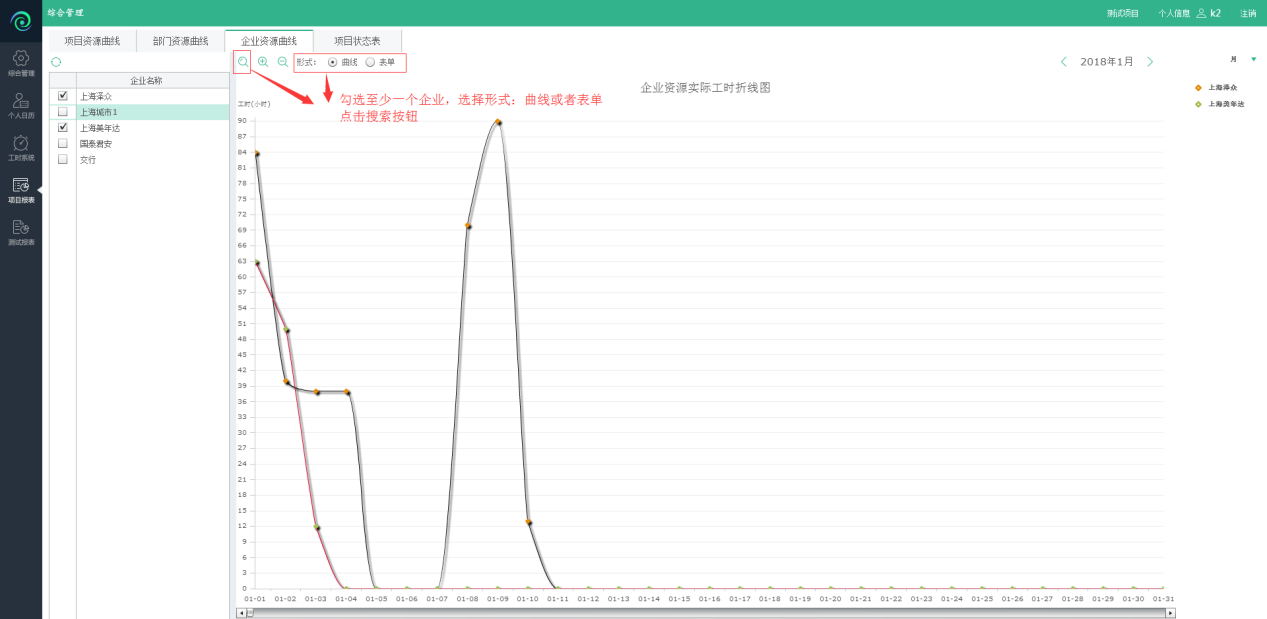Check the 国泰君安 checkbox
This screenshot has width=1267, height=619.
[x=63, y=144]
